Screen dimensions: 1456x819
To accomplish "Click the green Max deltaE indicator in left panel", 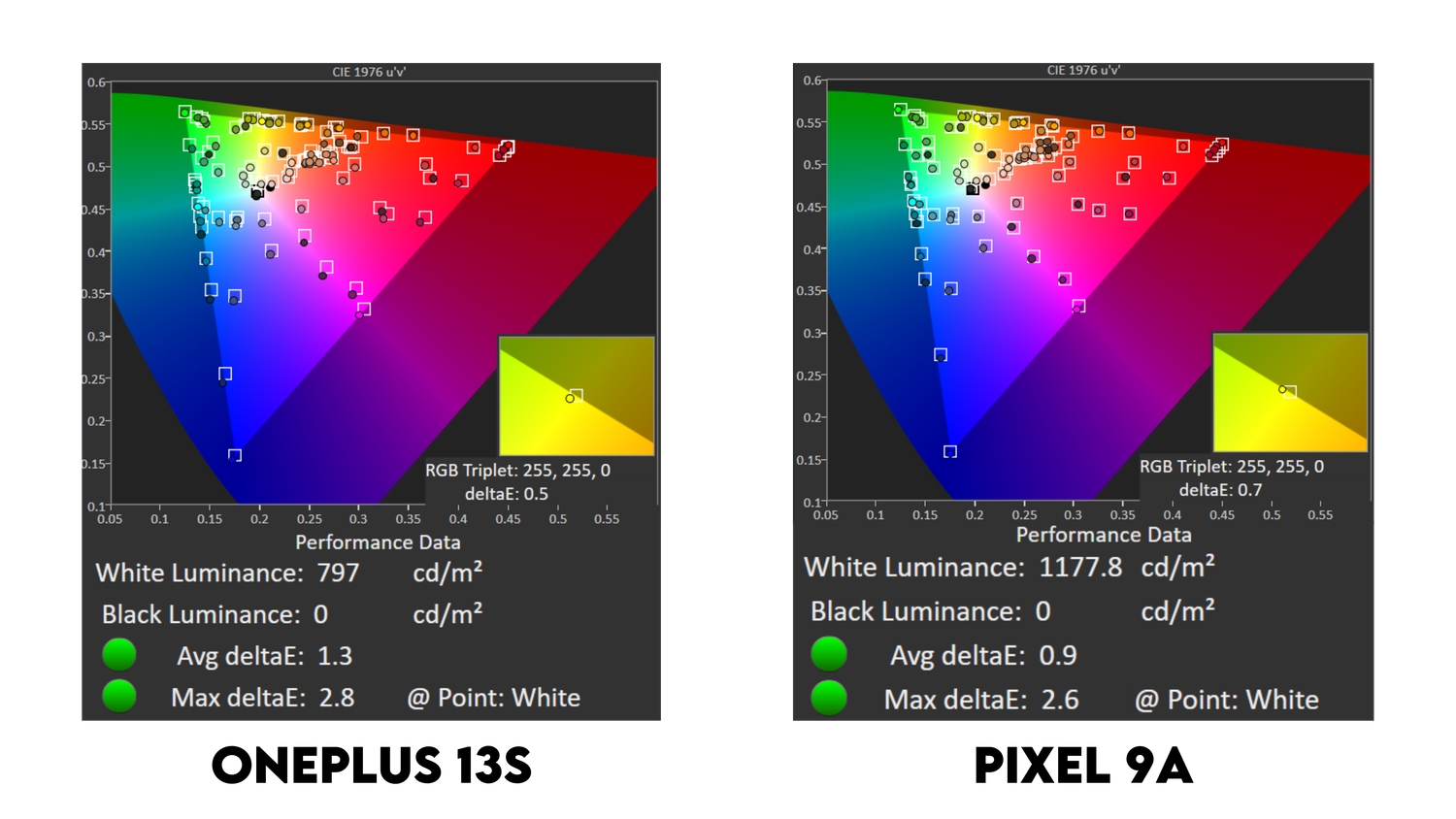I will 119,697.
